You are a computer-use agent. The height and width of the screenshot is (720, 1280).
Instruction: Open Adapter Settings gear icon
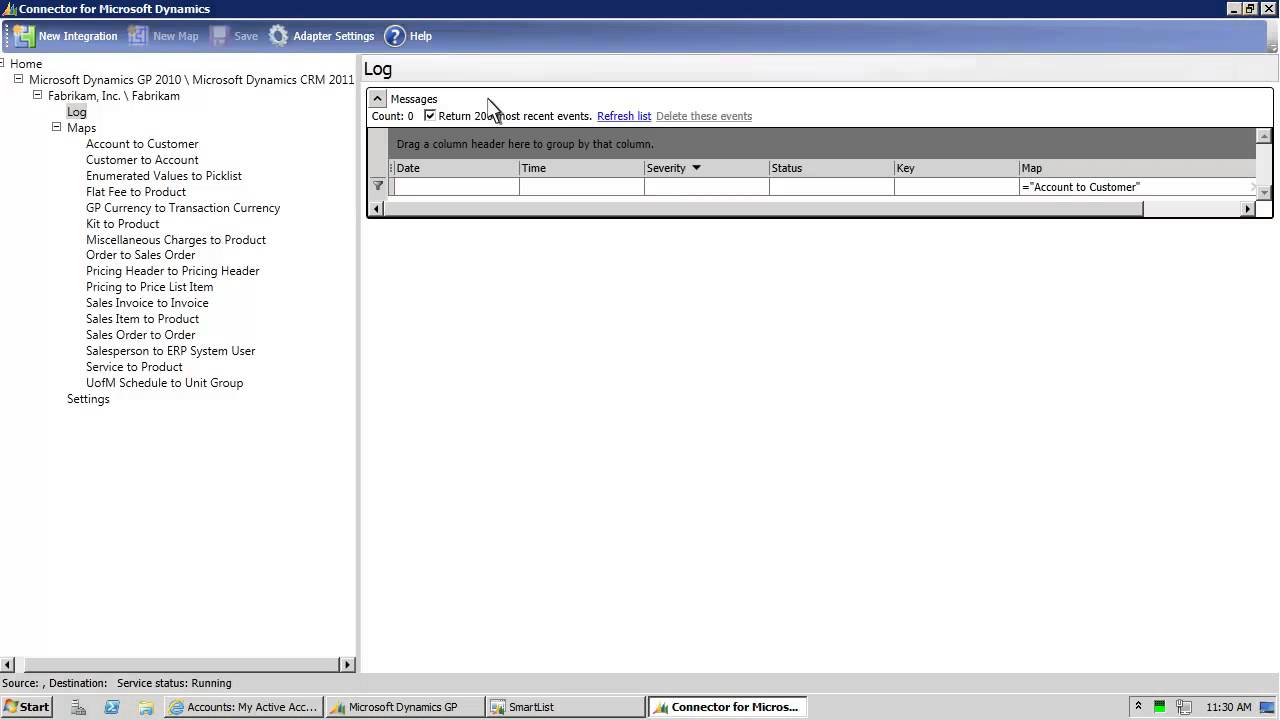(279, 36)
